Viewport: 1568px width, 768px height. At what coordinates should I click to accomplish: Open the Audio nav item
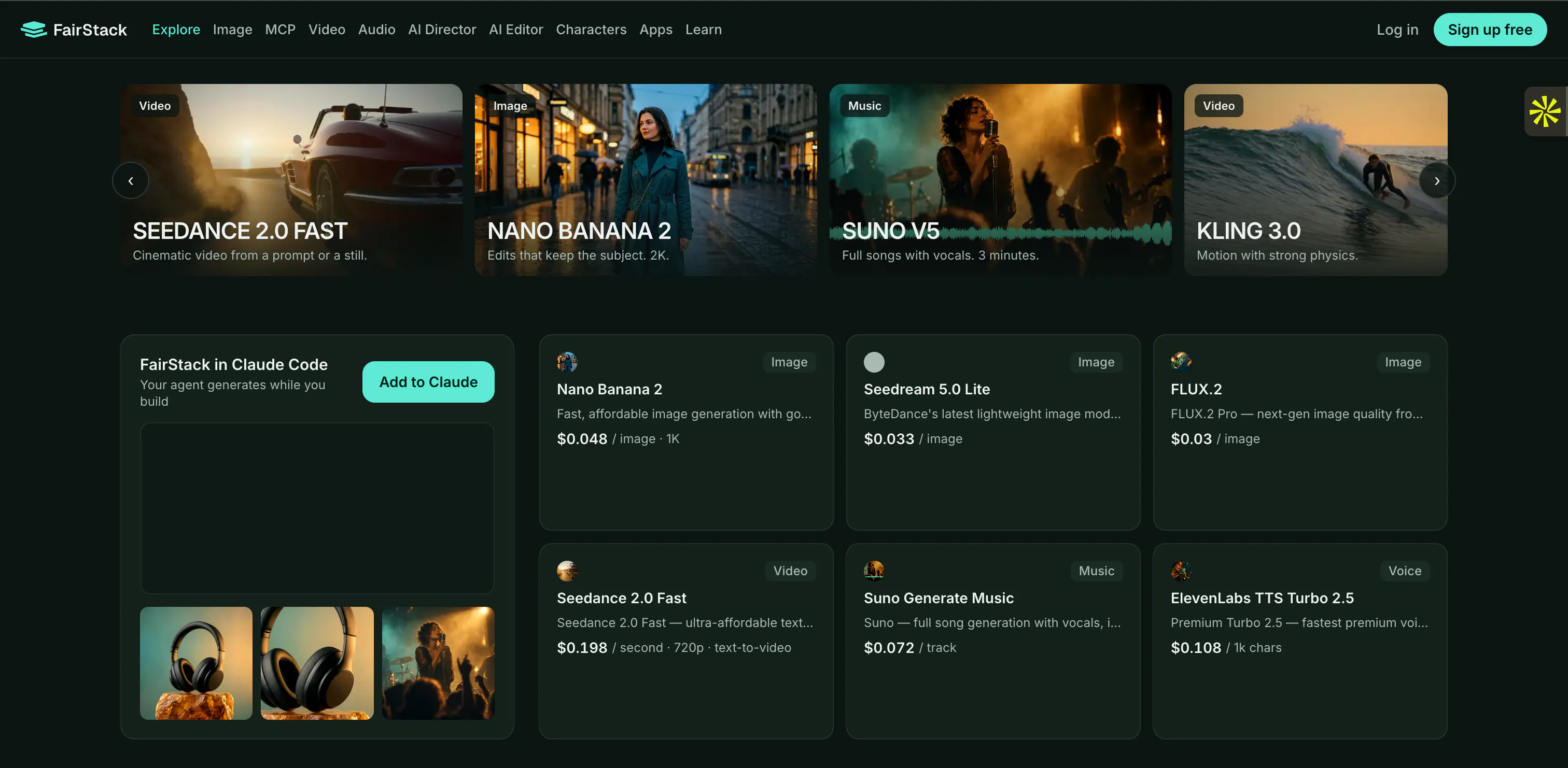pyautogui.click(x=377, y=29)
